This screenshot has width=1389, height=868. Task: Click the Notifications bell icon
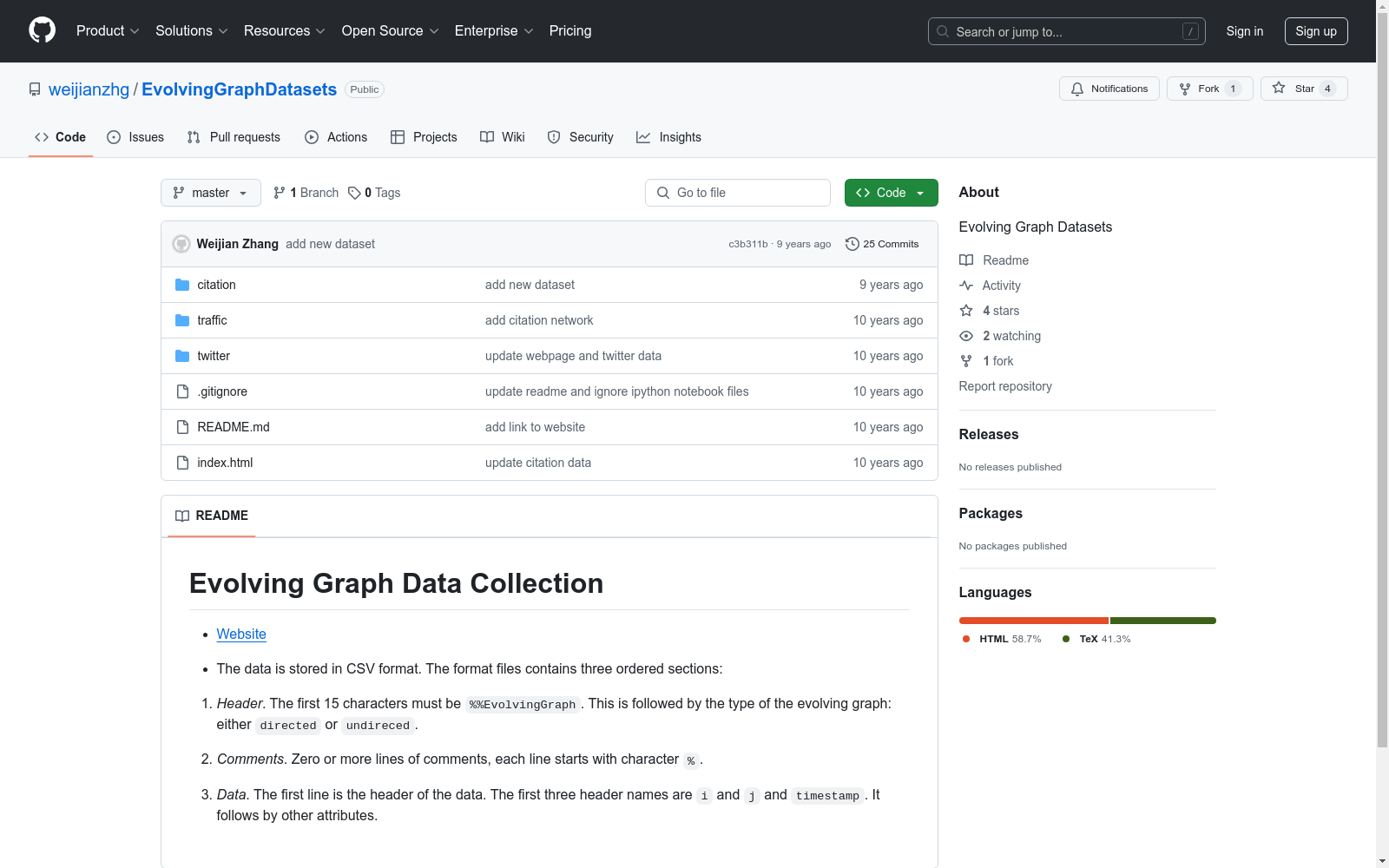[1077, 89]
